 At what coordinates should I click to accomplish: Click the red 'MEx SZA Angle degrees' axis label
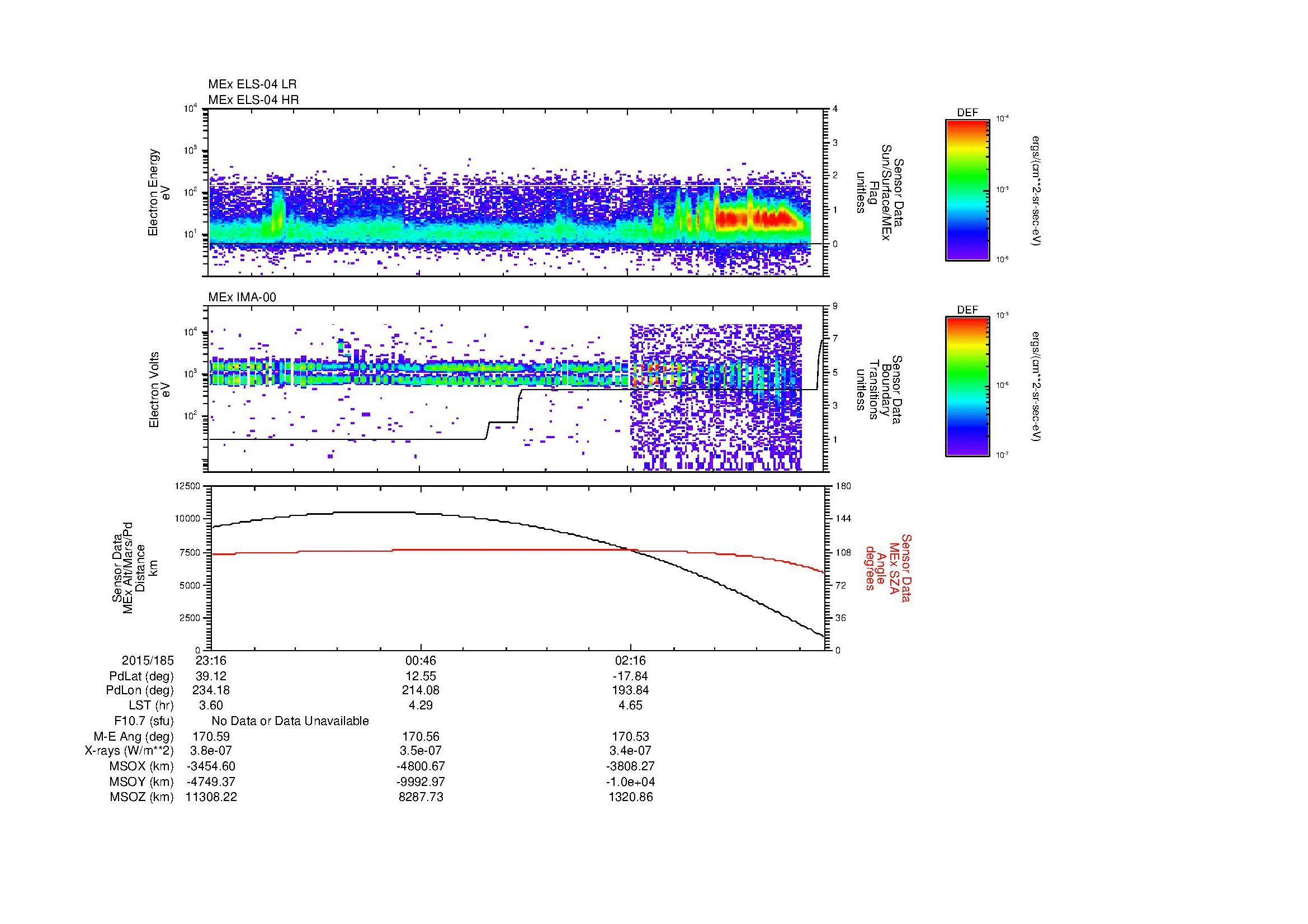(888, 567)
